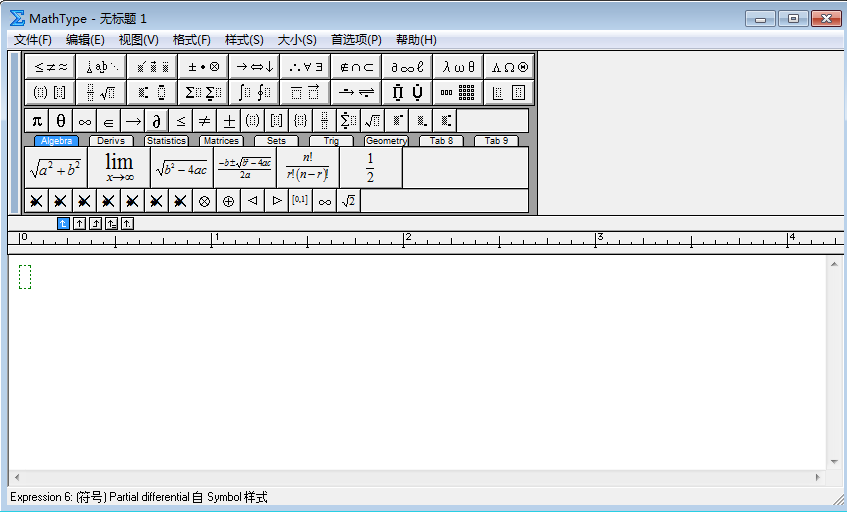This screenshot has width=847, height=512.
Task: Insert the not-equal sign from small bar
Action: [x=205, y=121]
